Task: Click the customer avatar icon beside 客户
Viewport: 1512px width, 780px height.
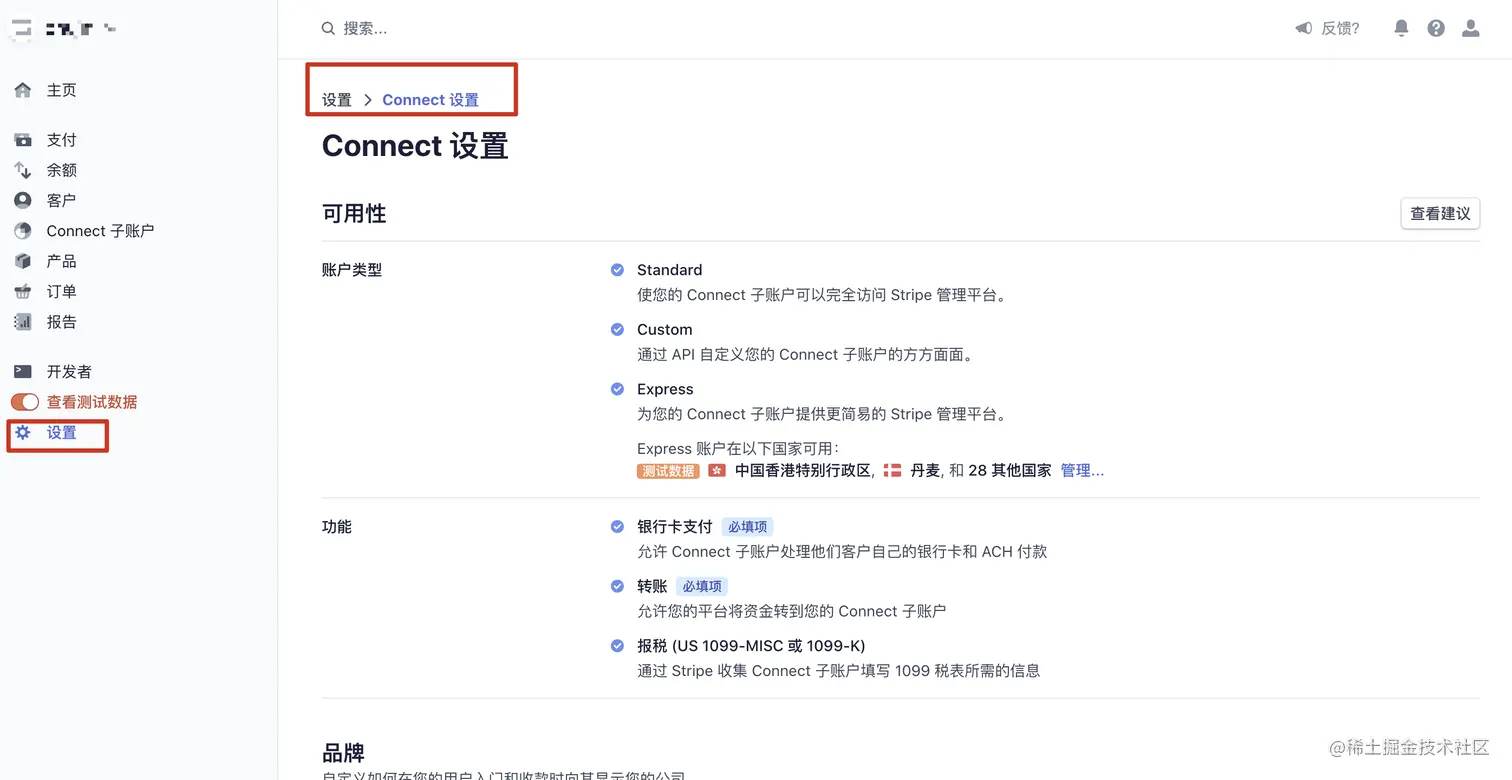Action: [23, 200]
